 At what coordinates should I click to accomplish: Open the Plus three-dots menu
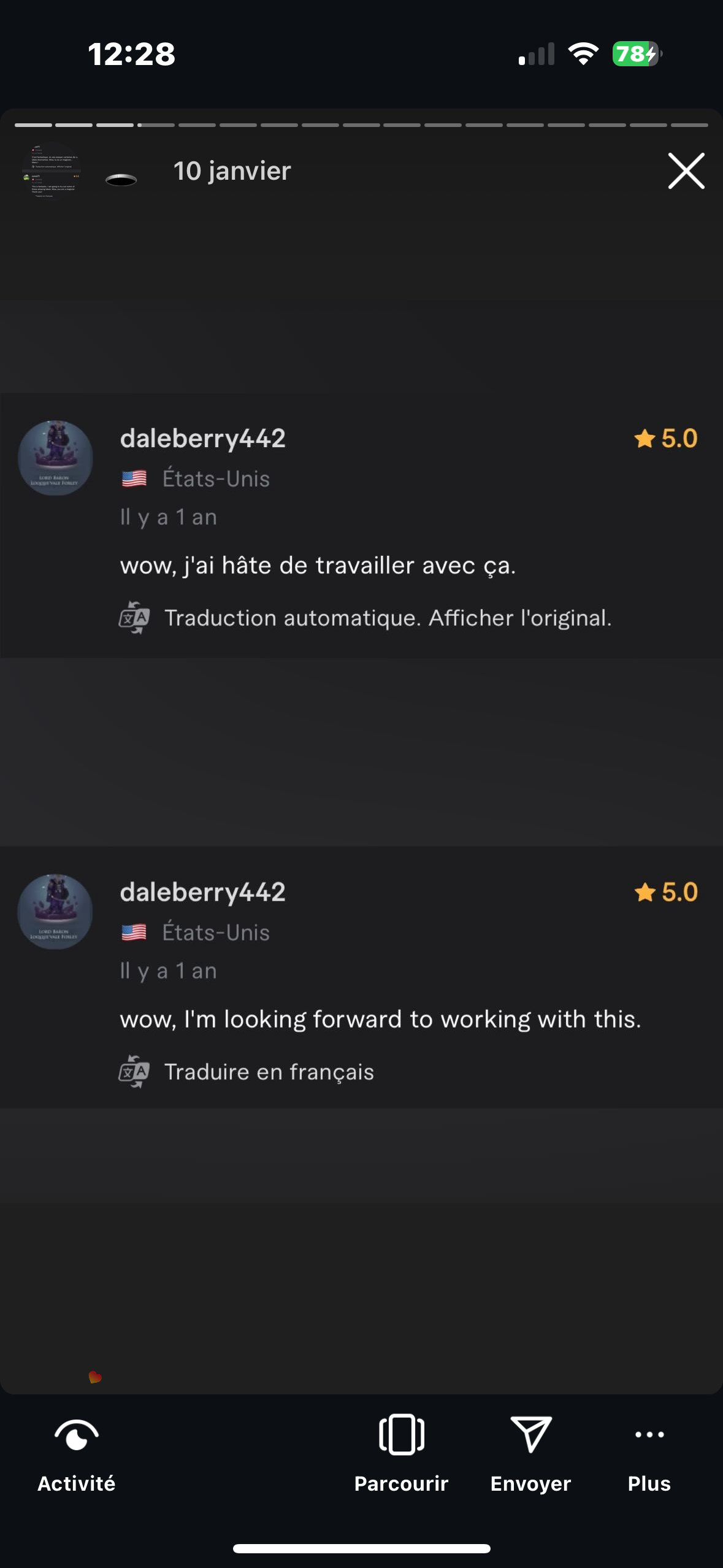click(649, 1434)
